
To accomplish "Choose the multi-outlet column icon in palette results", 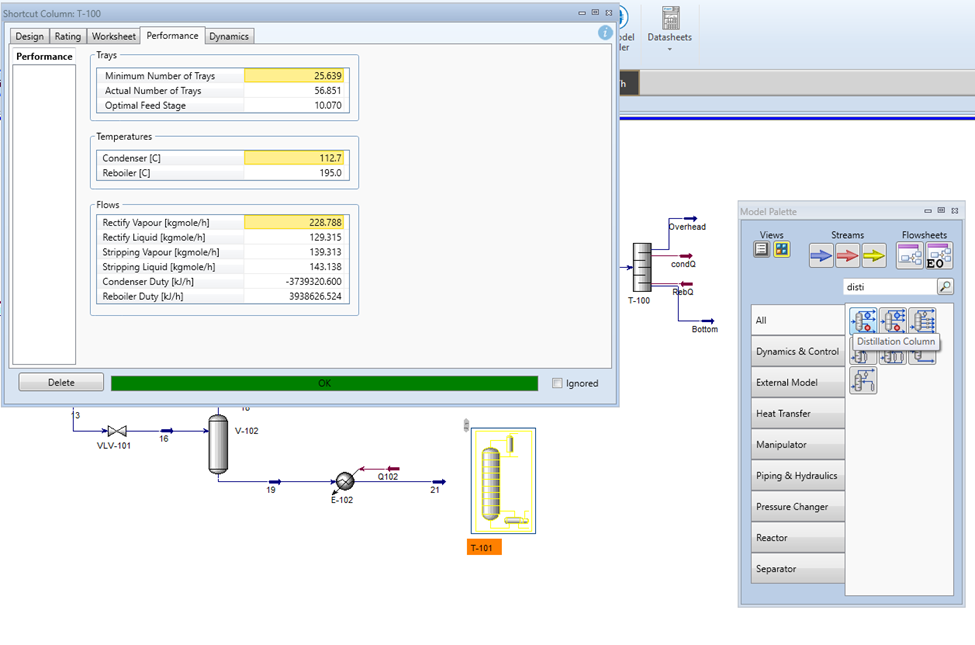I will click(x=923, y=321).
